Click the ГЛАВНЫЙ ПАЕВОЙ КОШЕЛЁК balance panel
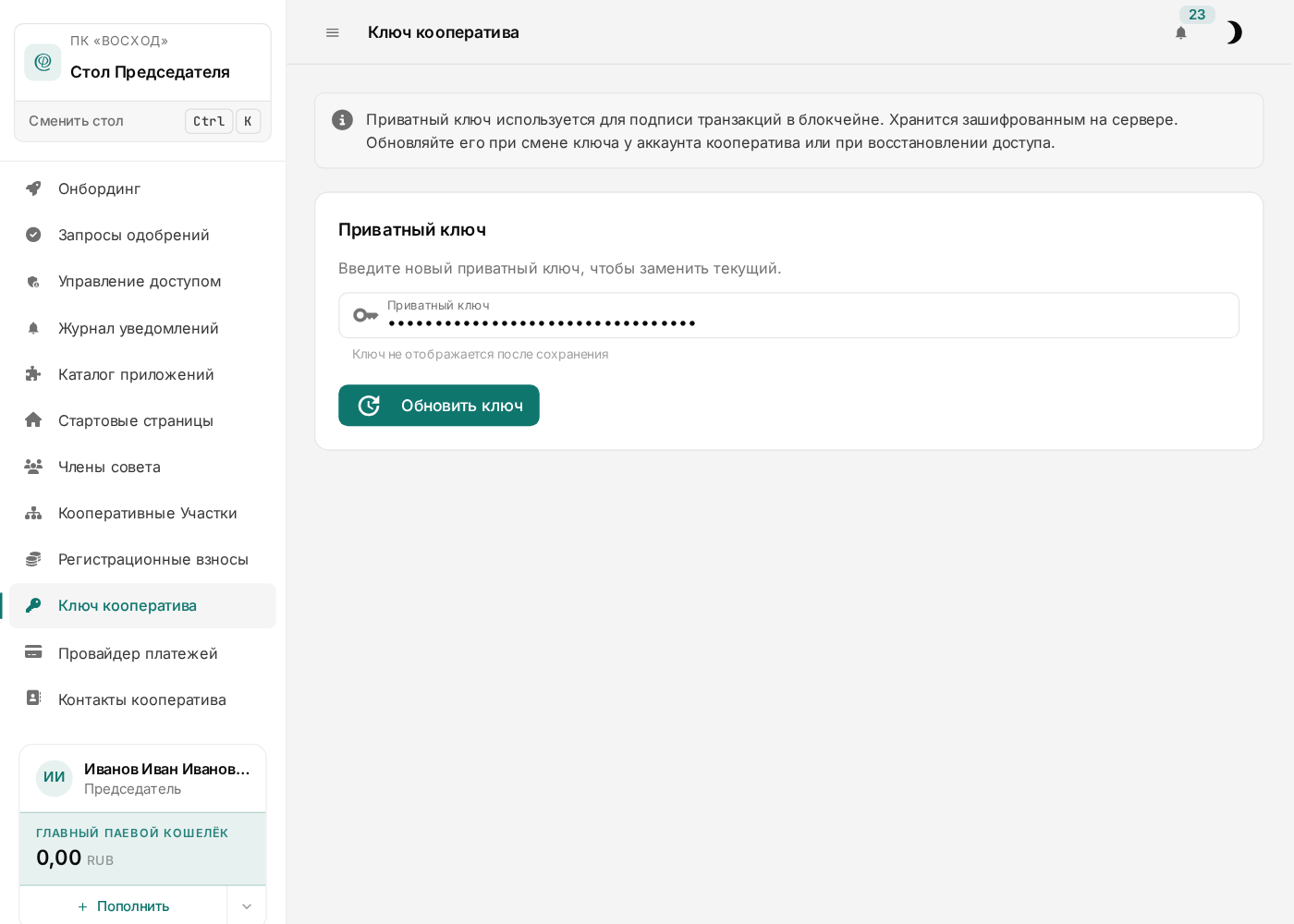1294x924 pixels. (142, 849)
